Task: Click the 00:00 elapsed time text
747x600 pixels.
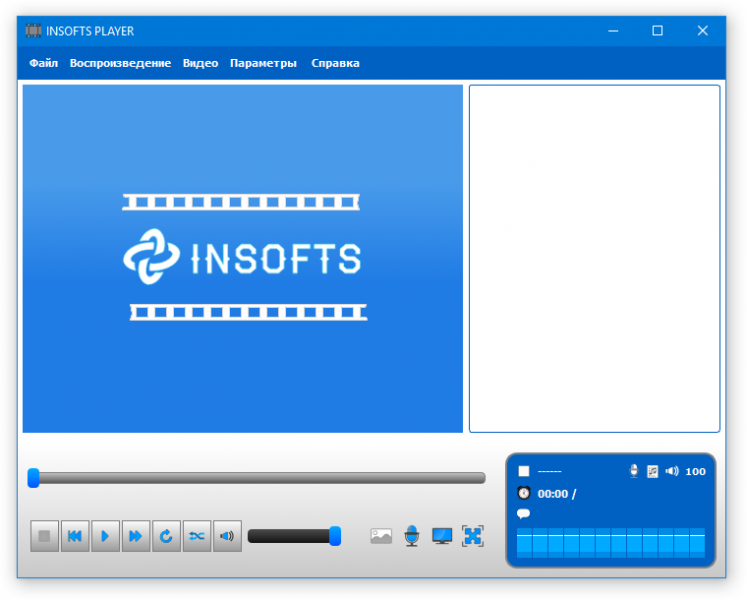Action: point(553,494)
